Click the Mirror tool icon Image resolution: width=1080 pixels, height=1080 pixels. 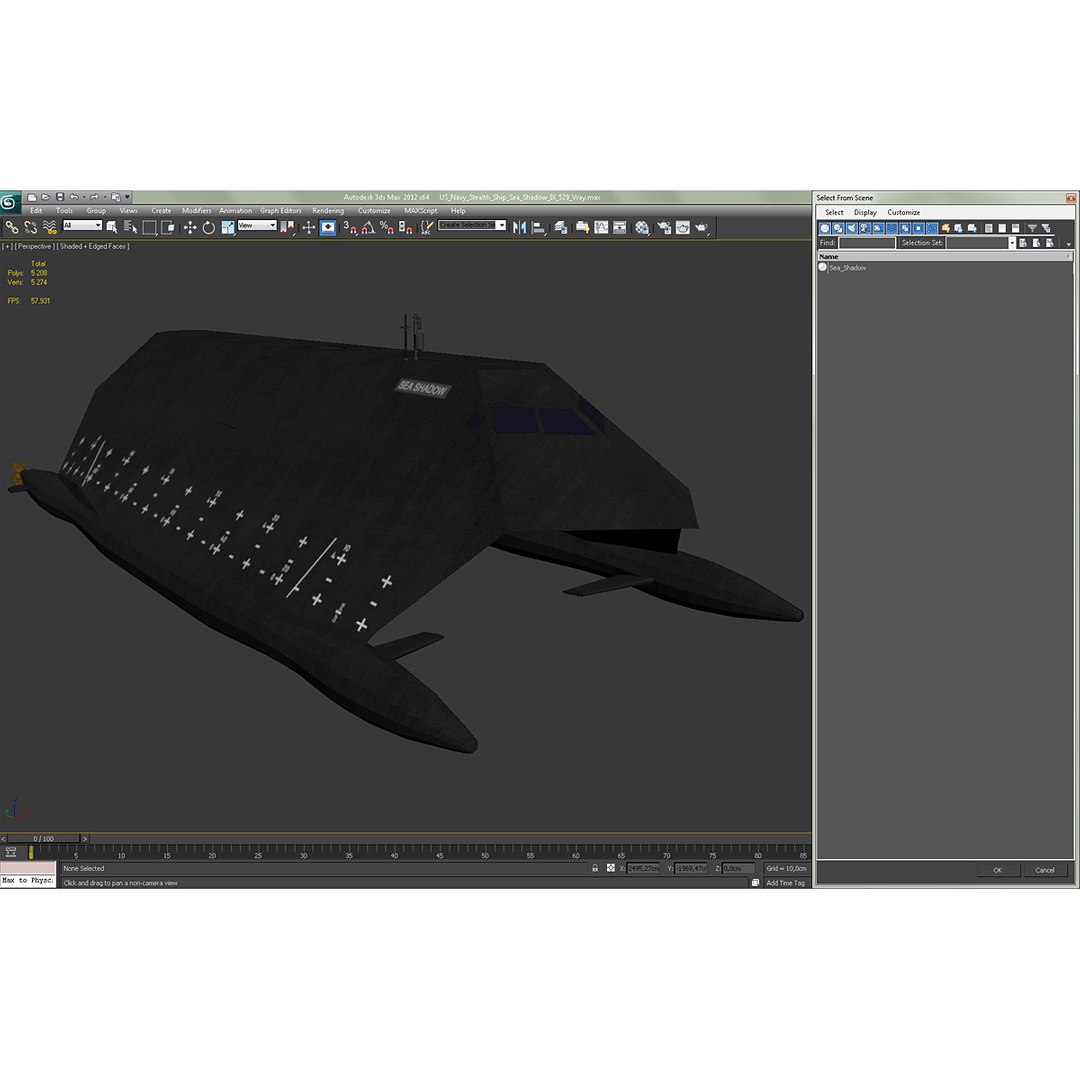coord(519,227)
